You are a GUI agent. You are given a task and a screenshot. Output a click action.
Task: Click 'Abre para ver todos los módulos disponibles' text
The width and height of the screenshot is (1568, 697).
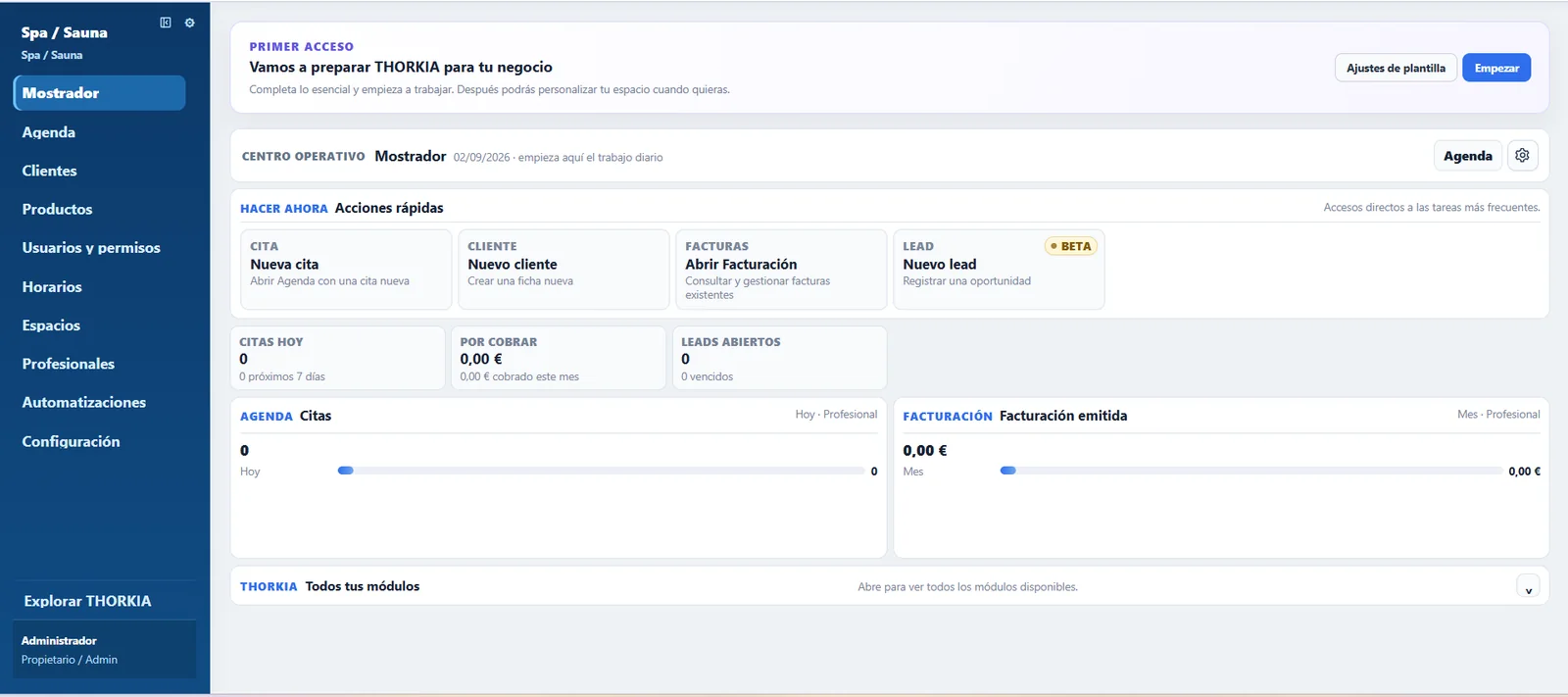tap(967, 587)
